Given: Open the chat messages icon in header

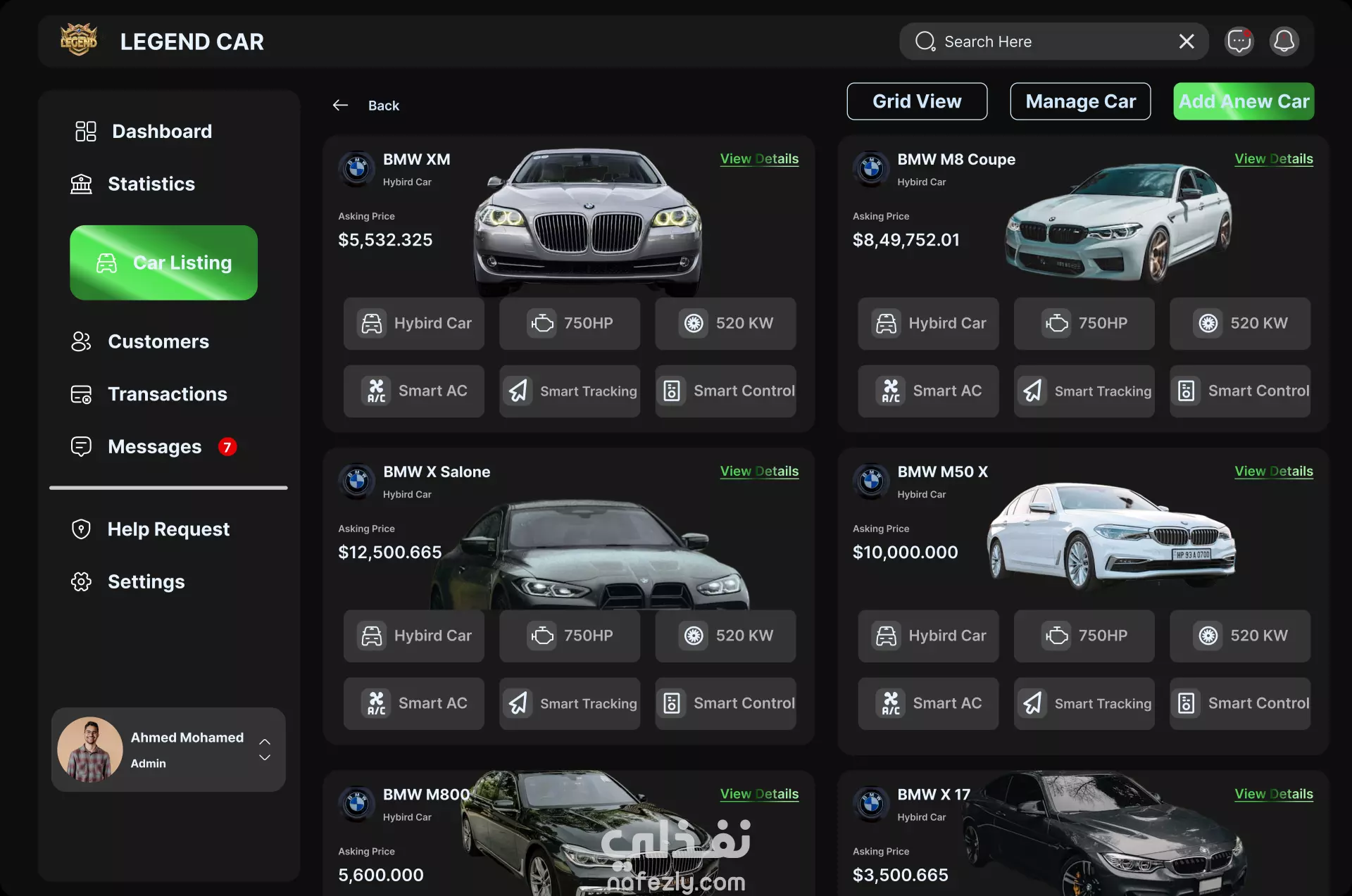Looking at the screenshot, I should coord(1239,42).
